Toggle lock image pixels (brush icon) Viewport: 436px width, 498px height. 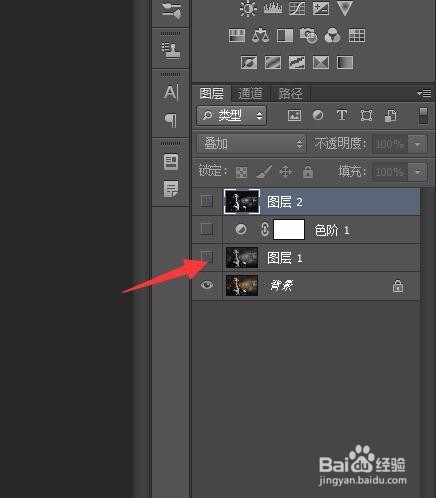click(x=264, y=172)
